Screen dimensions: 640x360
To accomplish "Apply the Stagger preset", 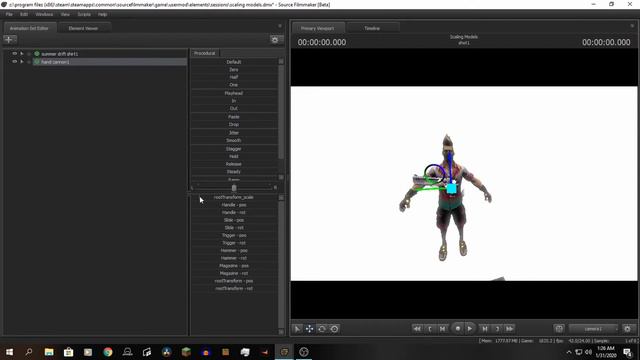I will (x=234, y=149).
